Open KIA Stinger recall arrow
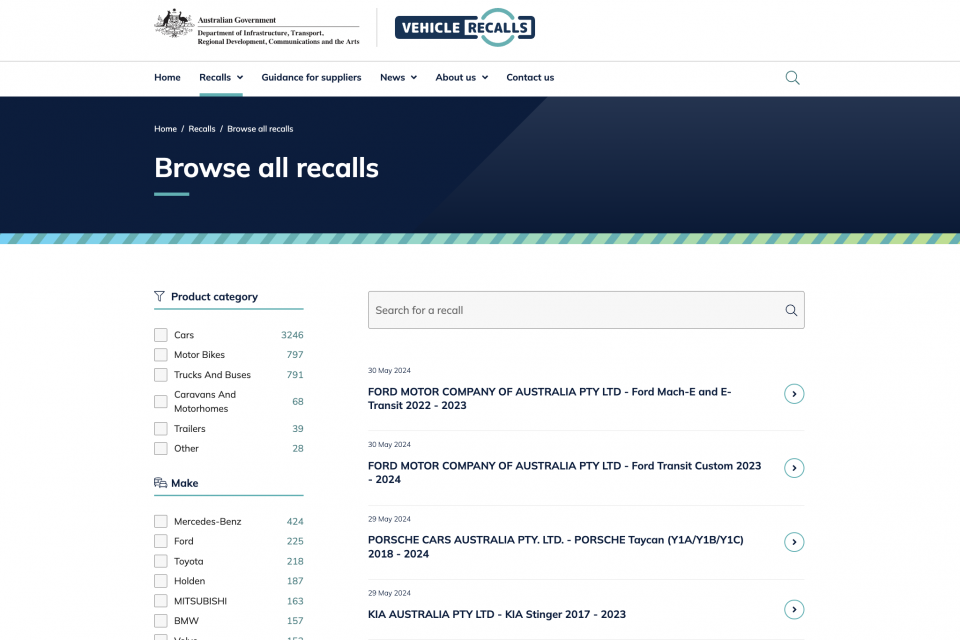The height and width of the screenshot is (640, 960). (794, 609)
